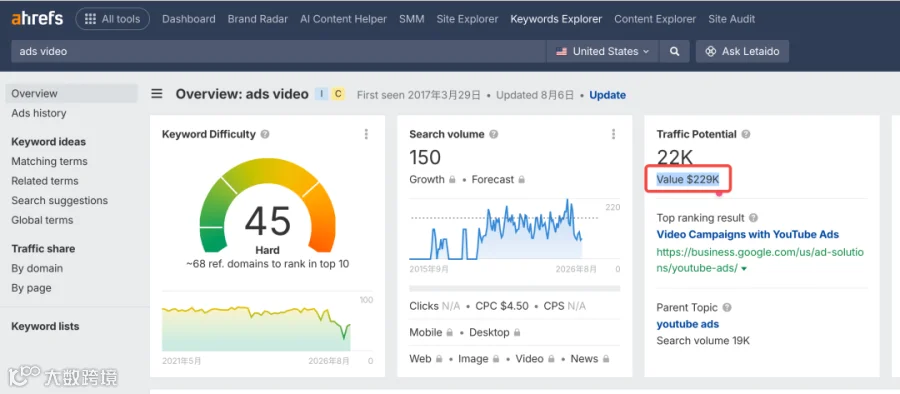Click the Ask Letaido button

742,52
